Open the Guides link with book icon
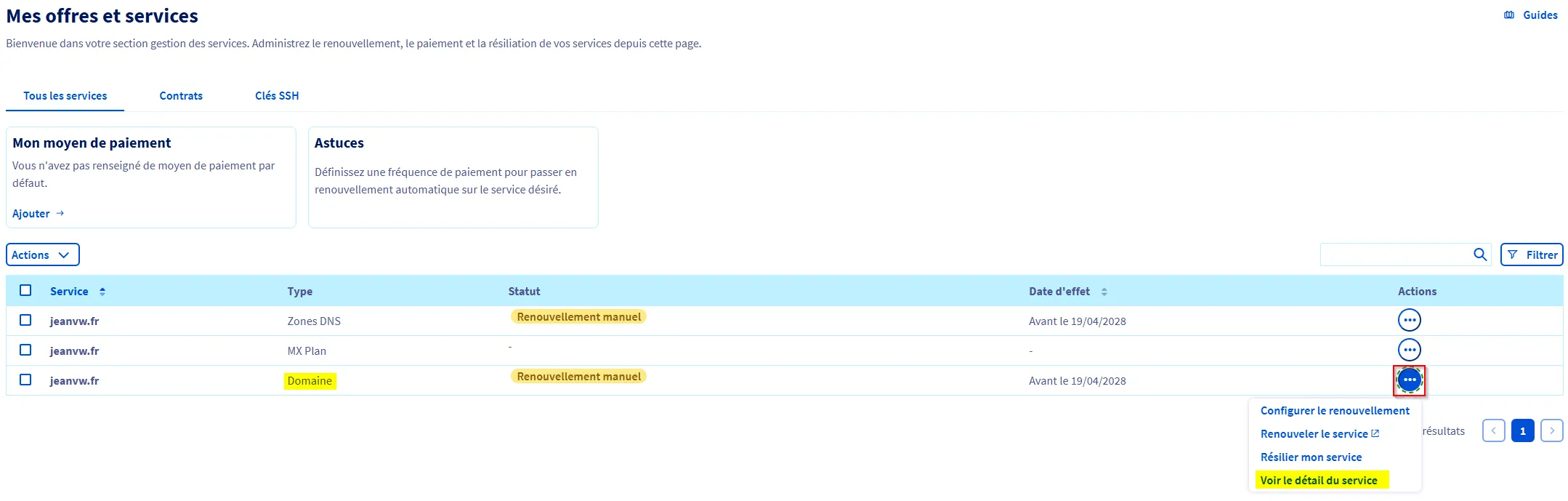 1531,15
